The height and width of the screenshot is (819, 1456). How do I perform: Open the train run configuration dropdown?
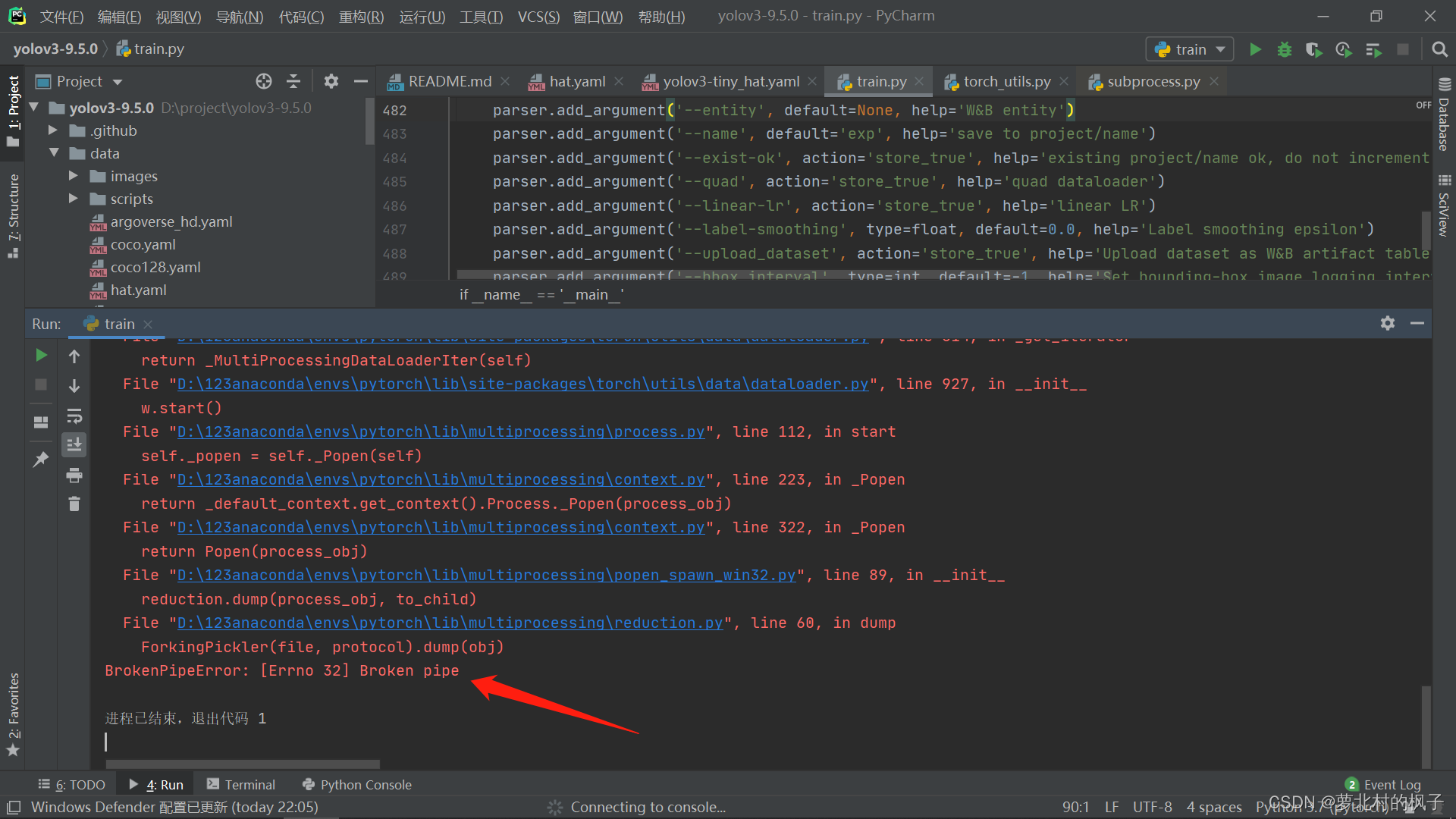(1189, 49)
